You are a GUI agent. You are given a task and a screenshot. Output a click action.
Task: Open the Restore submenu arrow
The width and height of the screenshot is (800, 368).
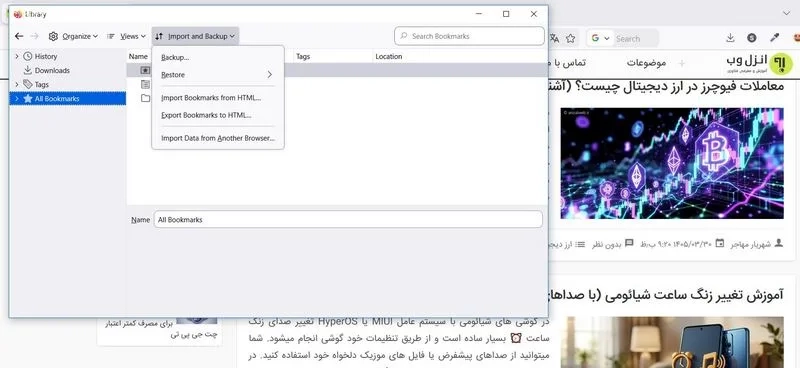click(x=269, y=75)
